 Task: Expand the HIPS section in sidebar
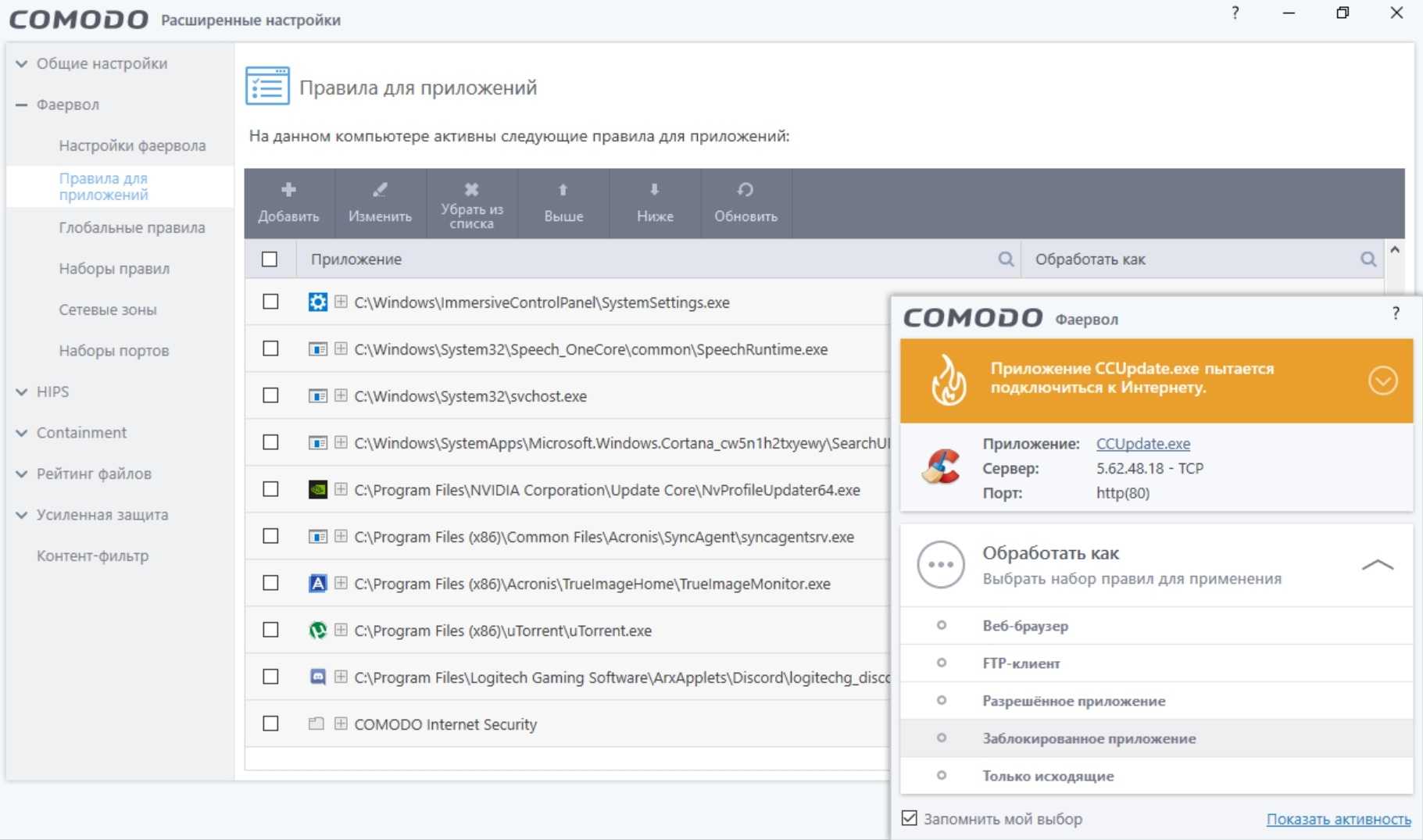click(22, 392)
